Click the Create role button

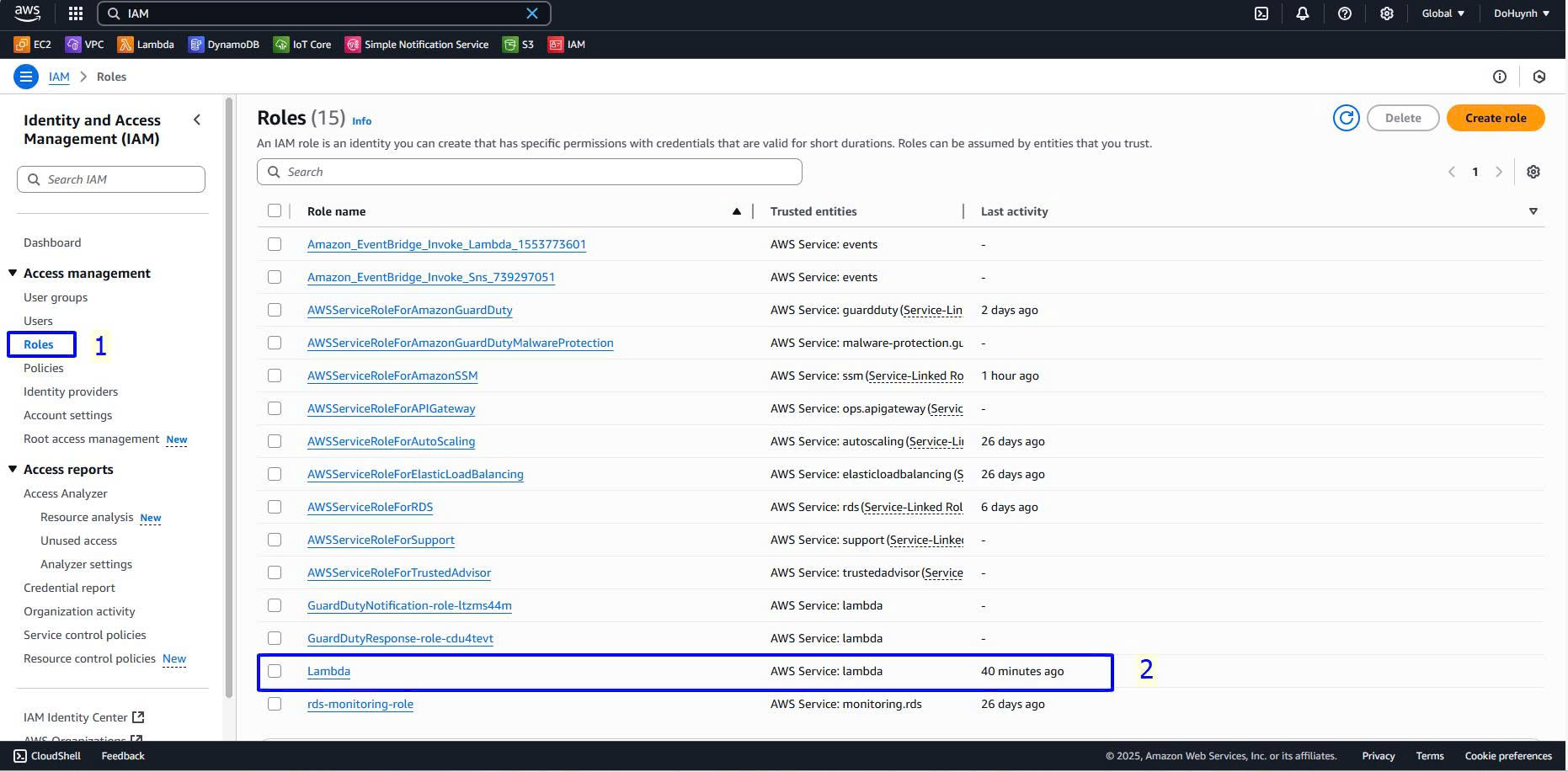[x=1495, y=118]
